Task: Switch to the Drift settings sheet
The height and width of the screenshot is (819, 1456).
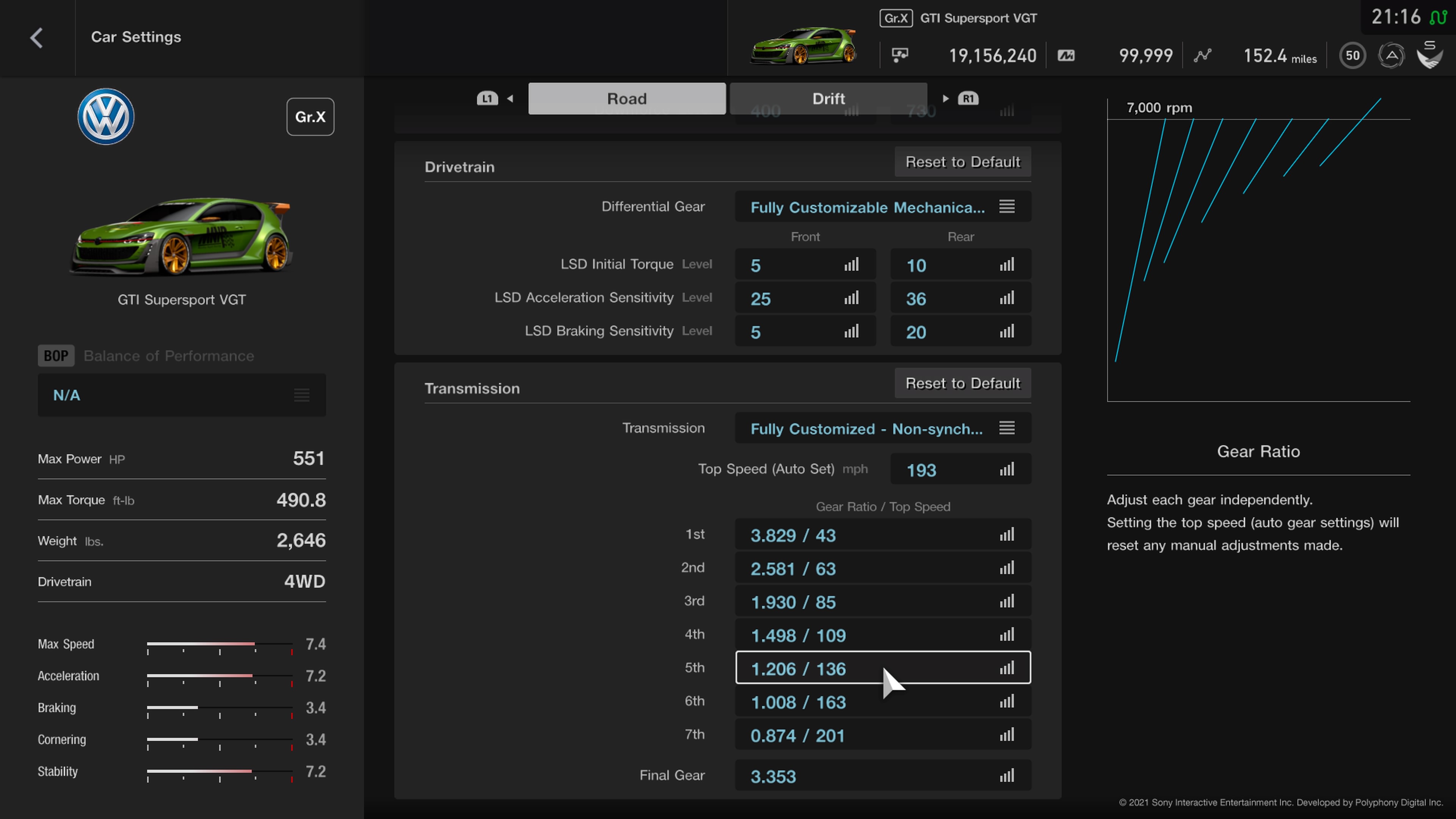Action: pyautogui.click(x=828, y=98)
